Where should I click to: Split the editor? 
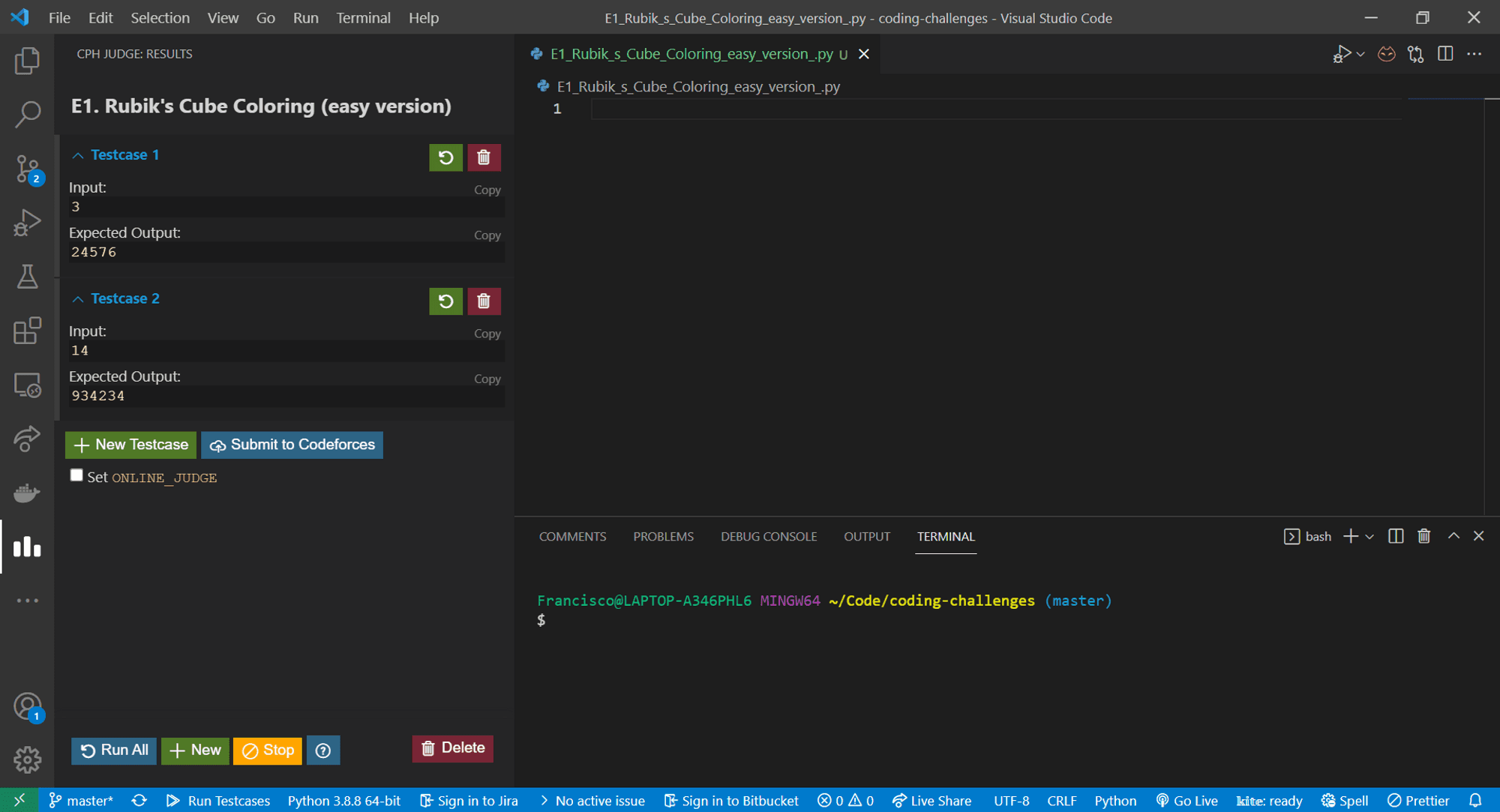point(1445,53)
